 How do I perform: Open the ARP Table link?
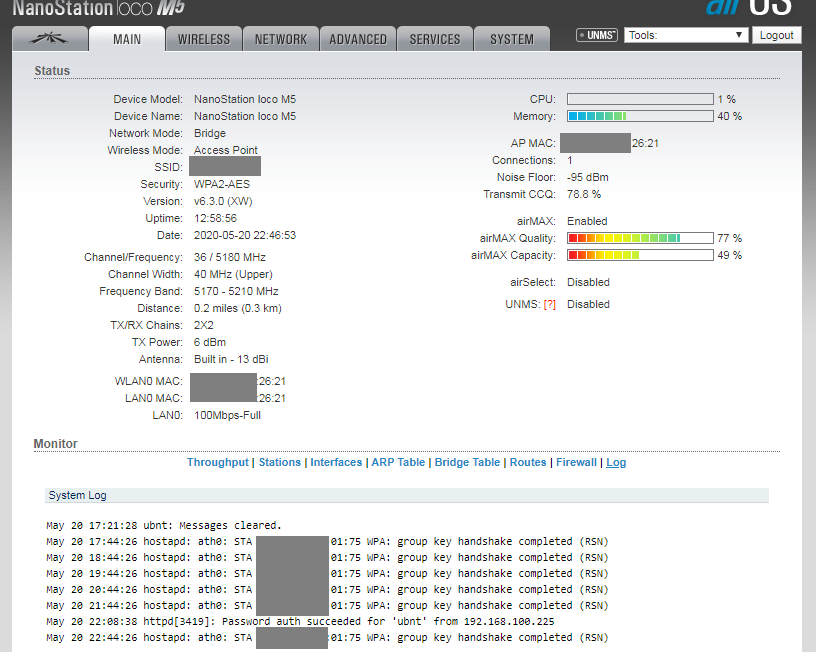(x=398, y=462)
